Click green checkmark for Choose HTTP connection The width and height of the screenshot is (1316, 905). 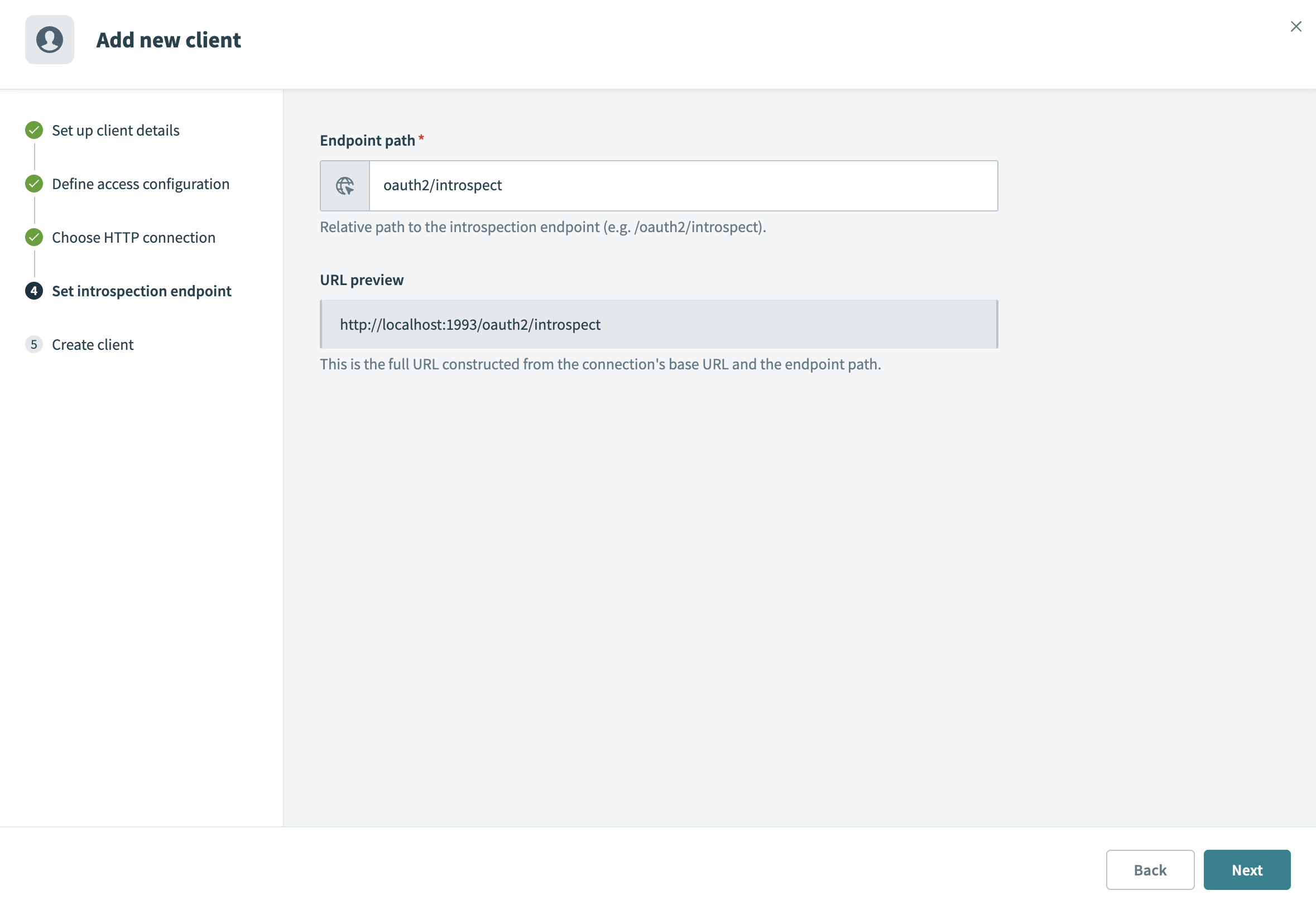(x=34, y=237)
